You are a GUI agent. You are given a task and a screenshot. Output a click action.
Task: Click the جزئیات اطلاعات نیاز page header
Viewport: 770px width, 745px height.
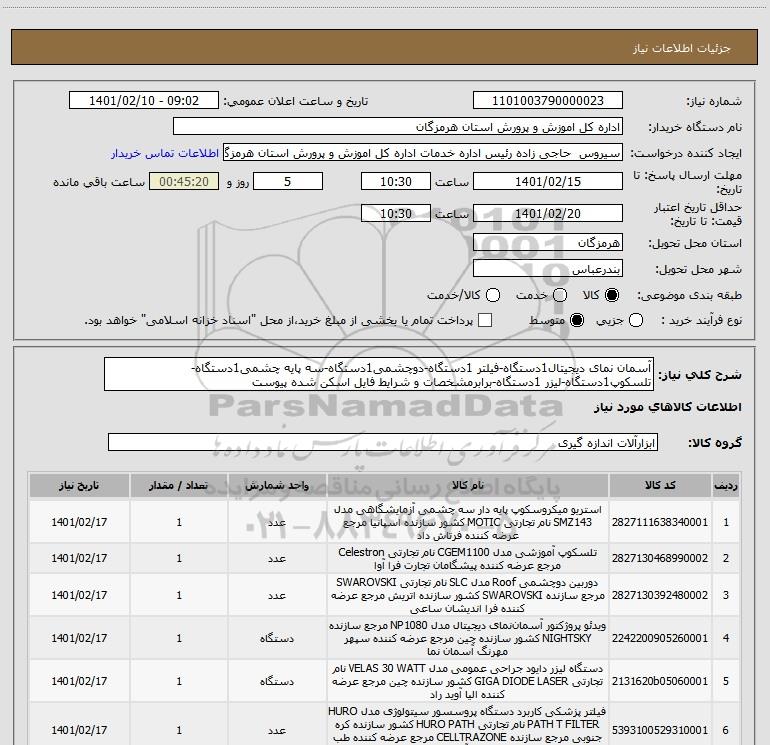(x=681, y=48)
